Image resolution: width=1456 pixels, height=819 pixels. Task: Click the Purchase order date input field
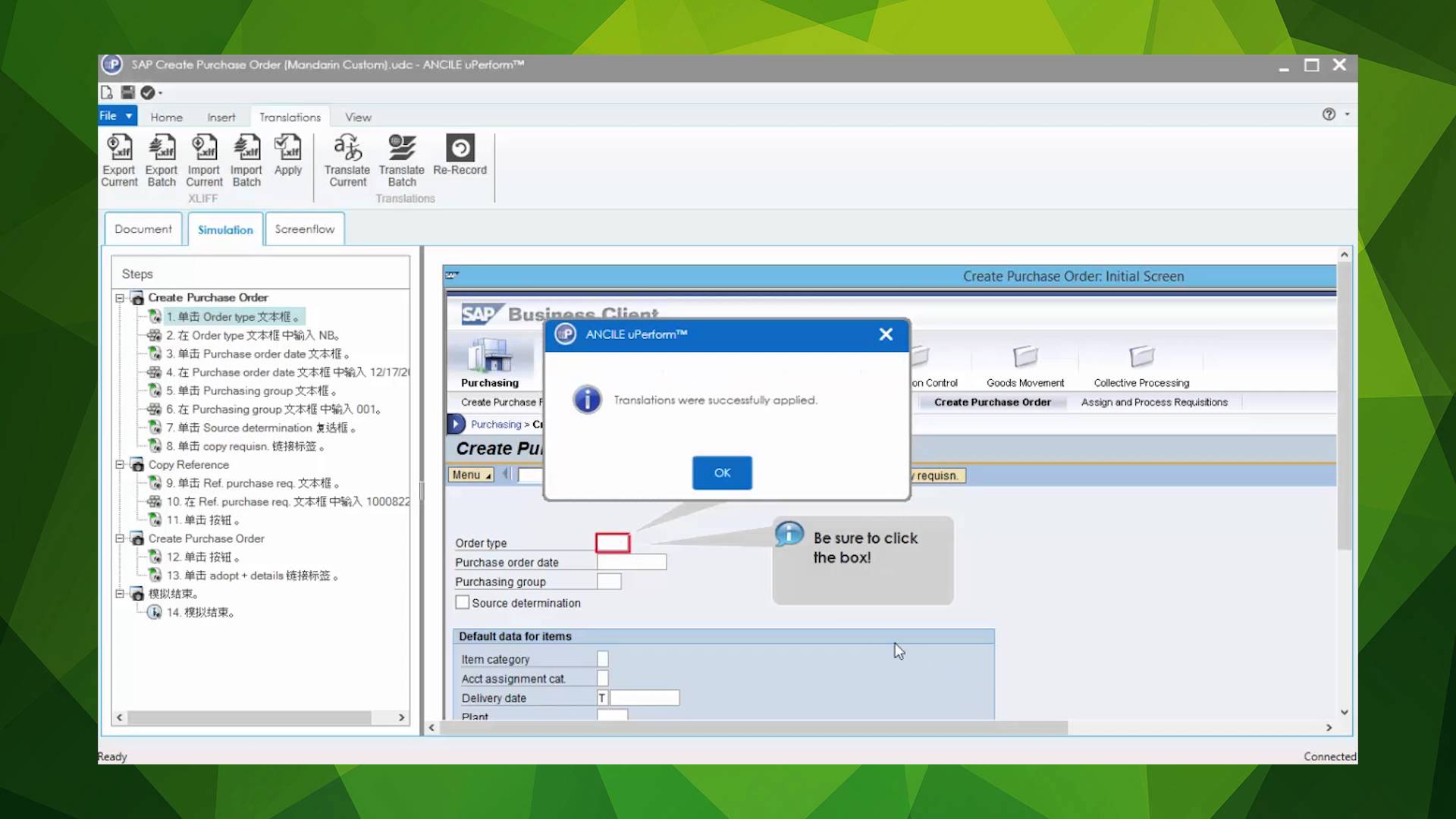pyautogui.click(x=632, y=562)
